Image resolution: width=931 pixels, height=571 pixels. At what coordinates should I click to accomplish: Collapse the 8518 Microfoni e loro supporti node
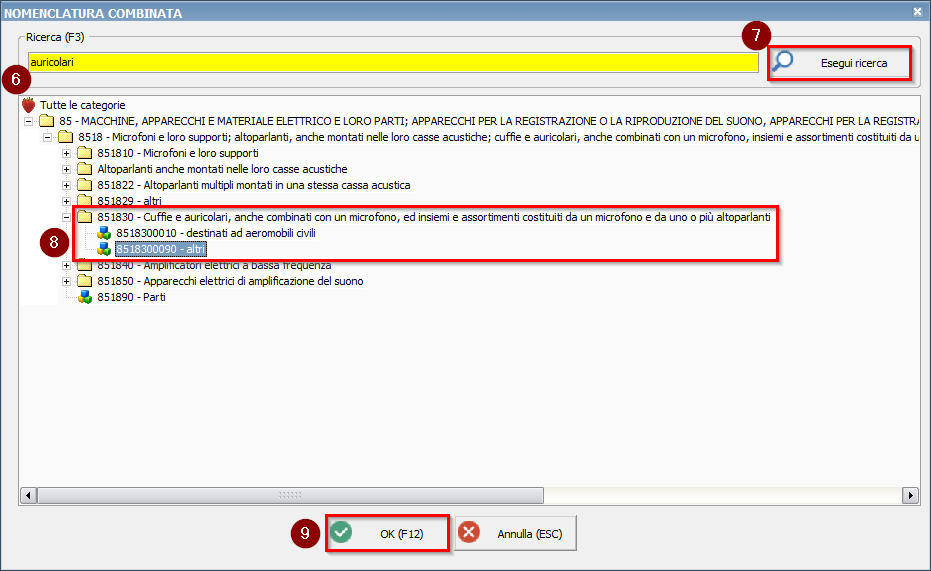pyautogui.click(x=47, y=137)
